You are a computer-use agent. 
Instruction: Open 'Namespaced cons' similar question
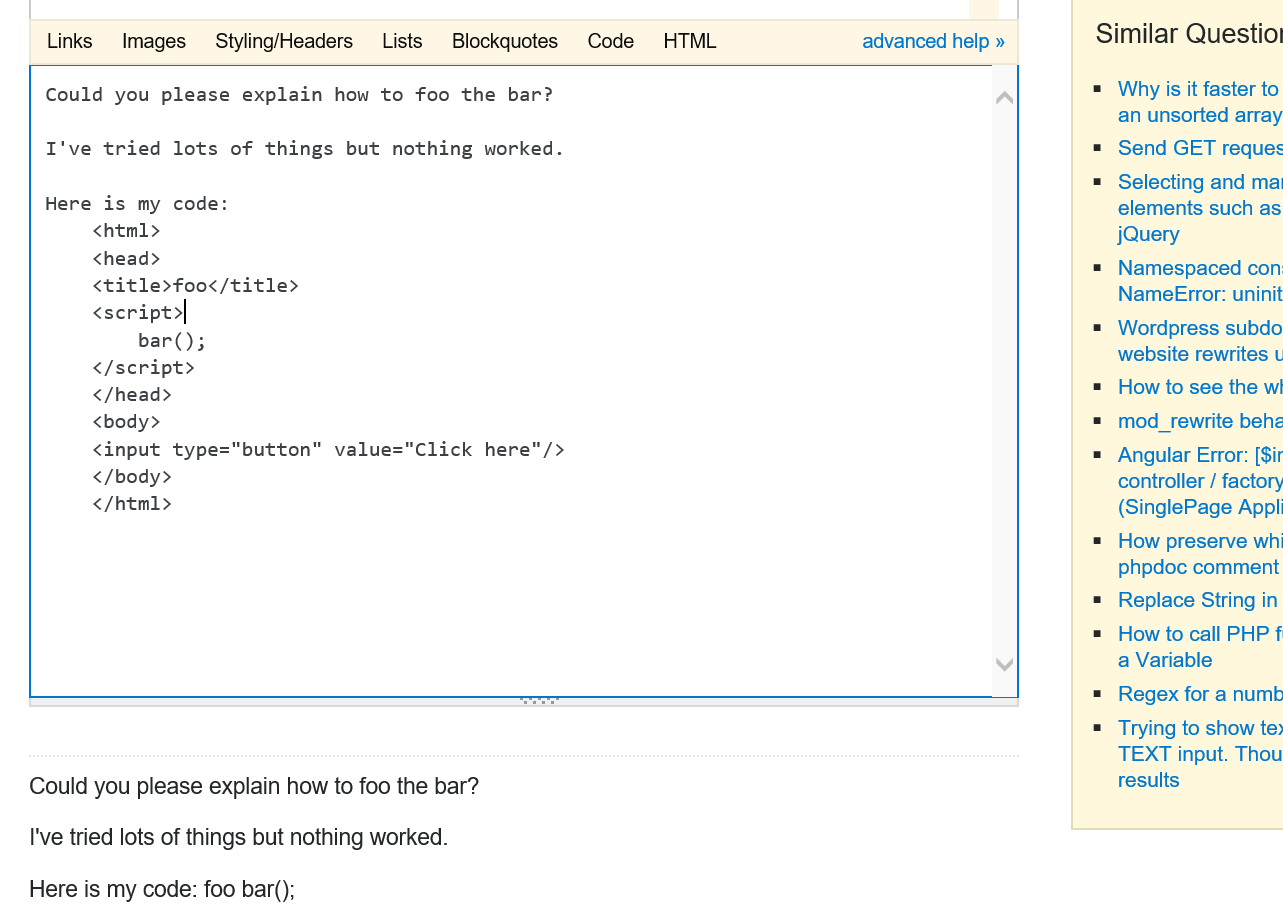(1200, 281)
